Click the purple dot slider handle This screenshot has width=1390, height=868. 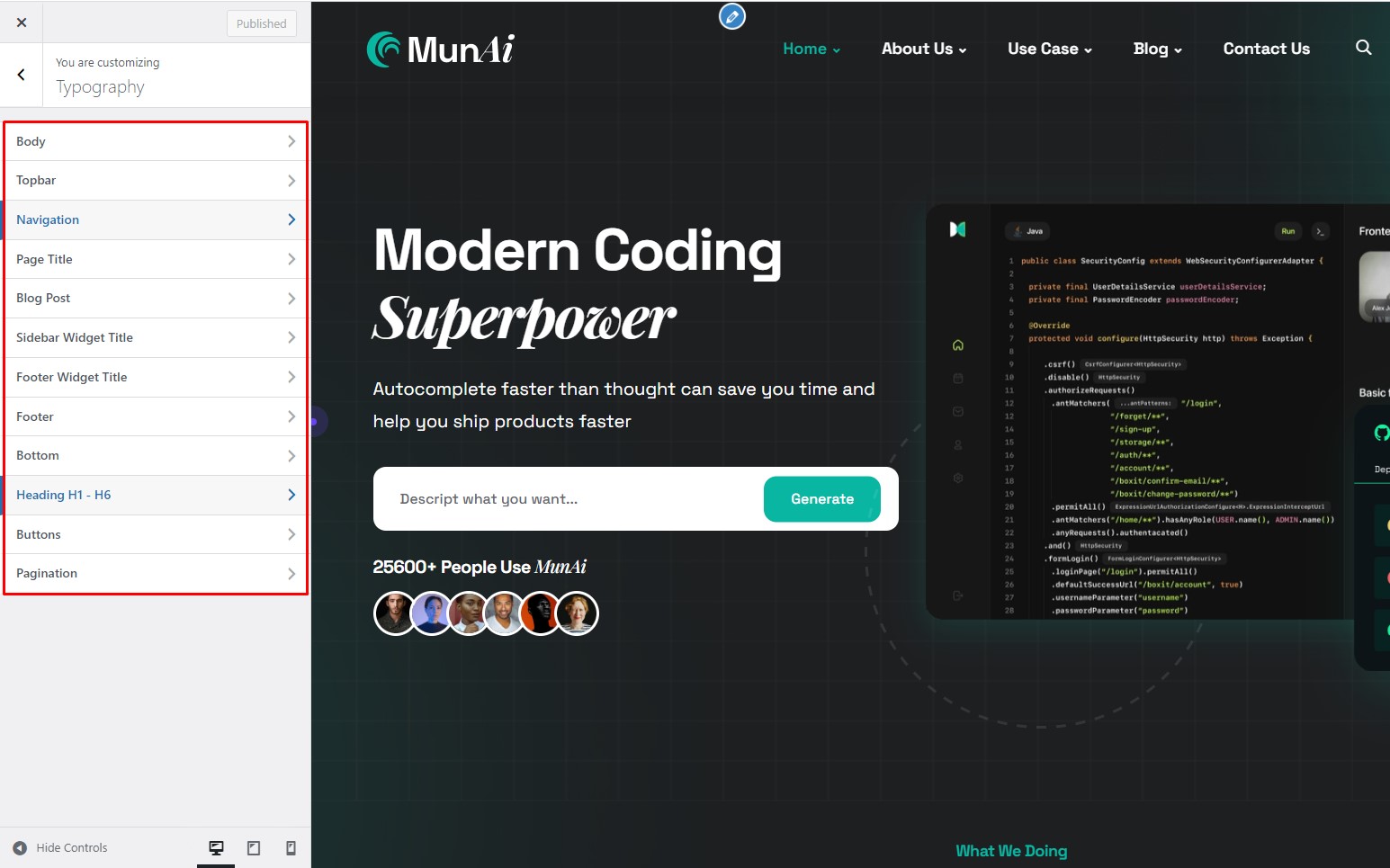[315, 421]
